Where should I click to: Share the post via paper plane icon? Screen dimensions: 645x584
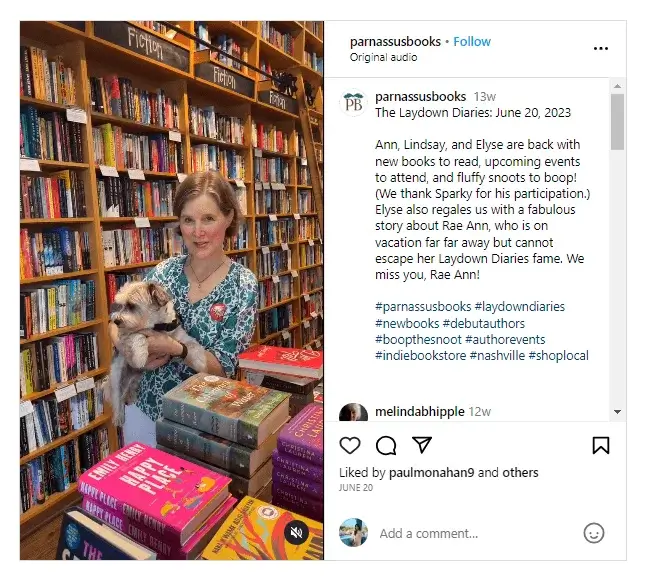(422, 445)
